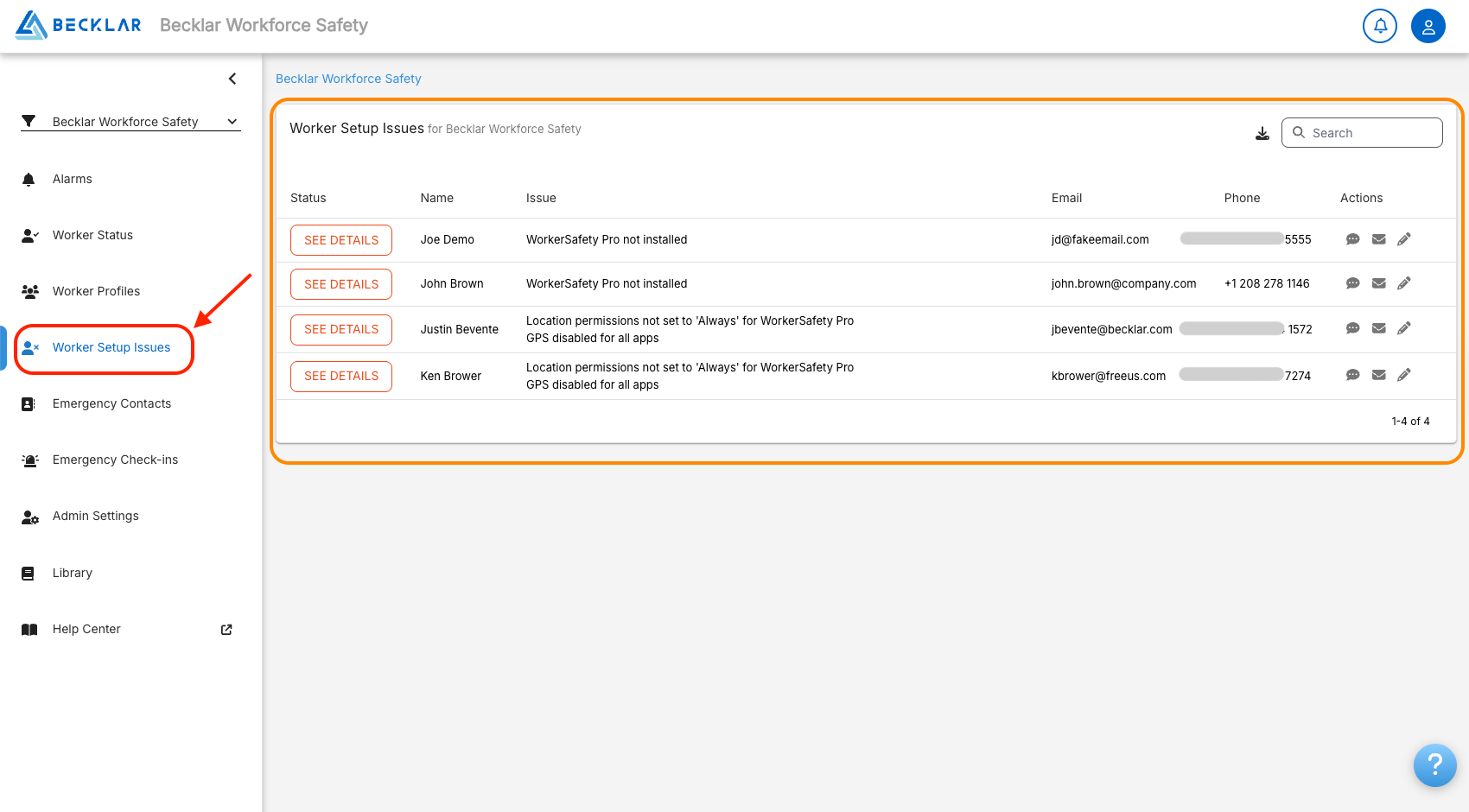1469x812 pixels.
Task: Open the user account avatar menu
Action: pos(1428,26)
